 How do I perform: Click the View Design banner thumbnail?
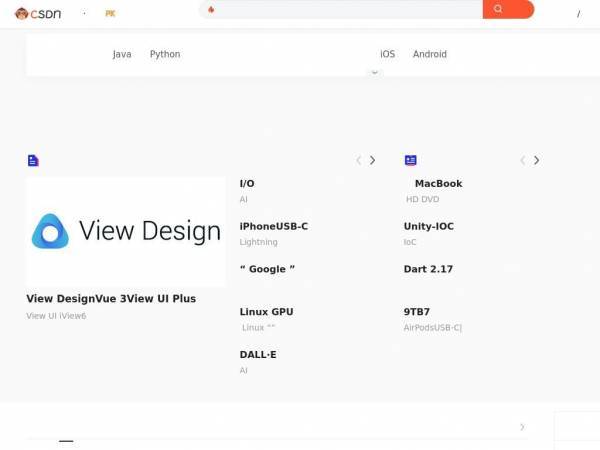(x=126, y=232)
